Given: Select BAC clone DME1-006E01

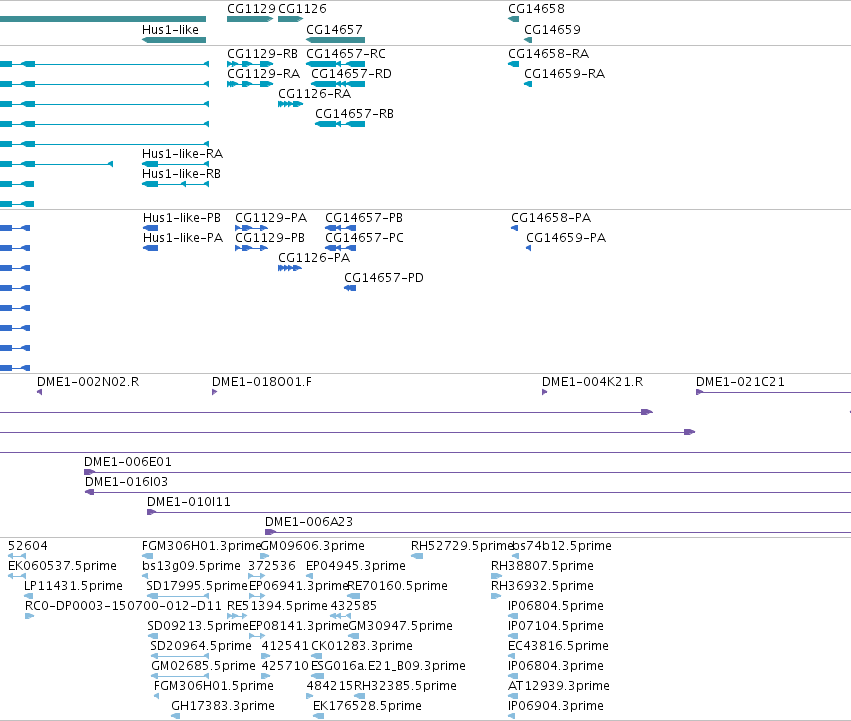Looking at the screenshot, I should (128, 462).
